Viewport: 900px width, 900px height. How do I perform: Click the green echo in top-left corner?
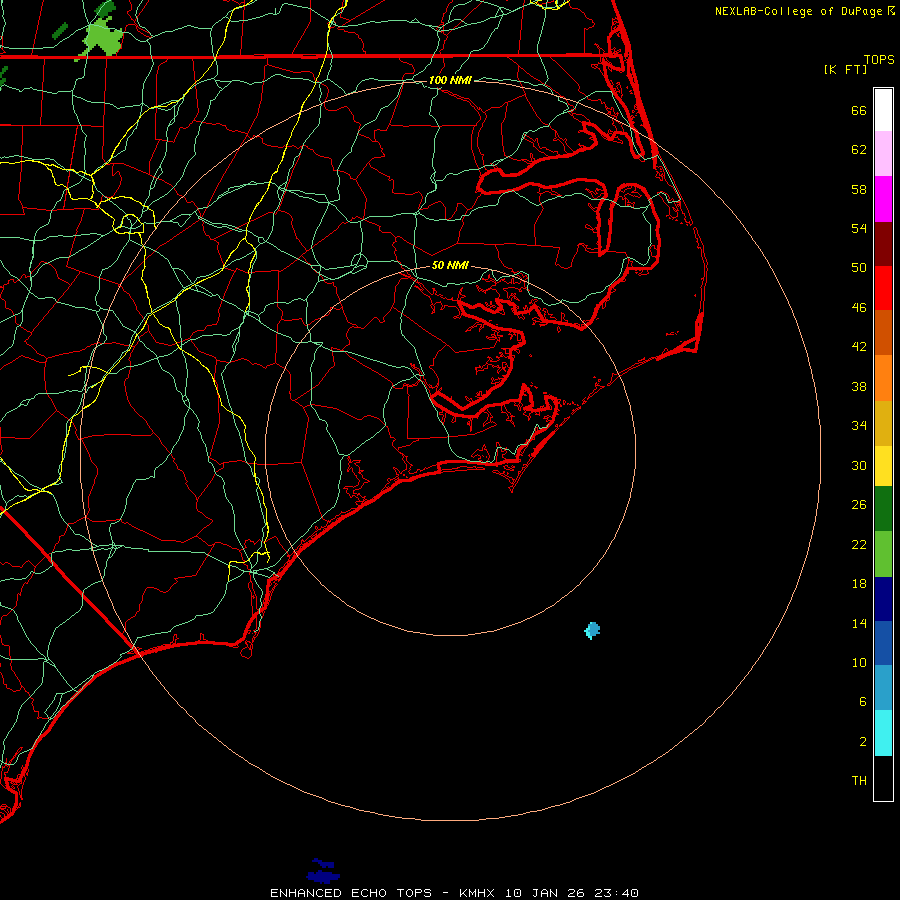(103, 38)
